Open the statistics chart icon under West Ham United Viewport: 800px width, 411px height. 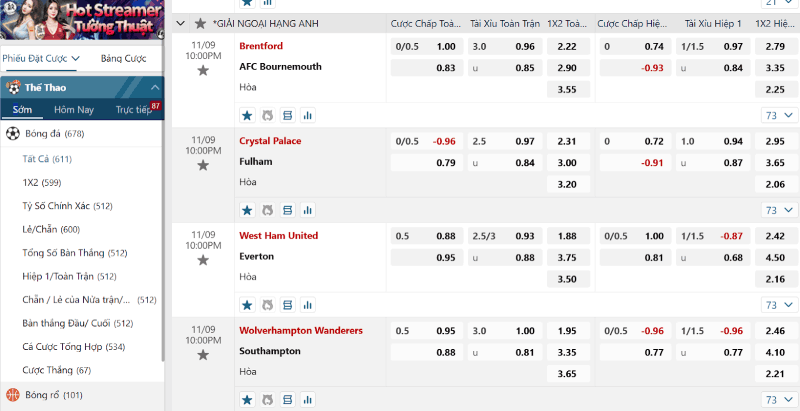tap(308, 305)
